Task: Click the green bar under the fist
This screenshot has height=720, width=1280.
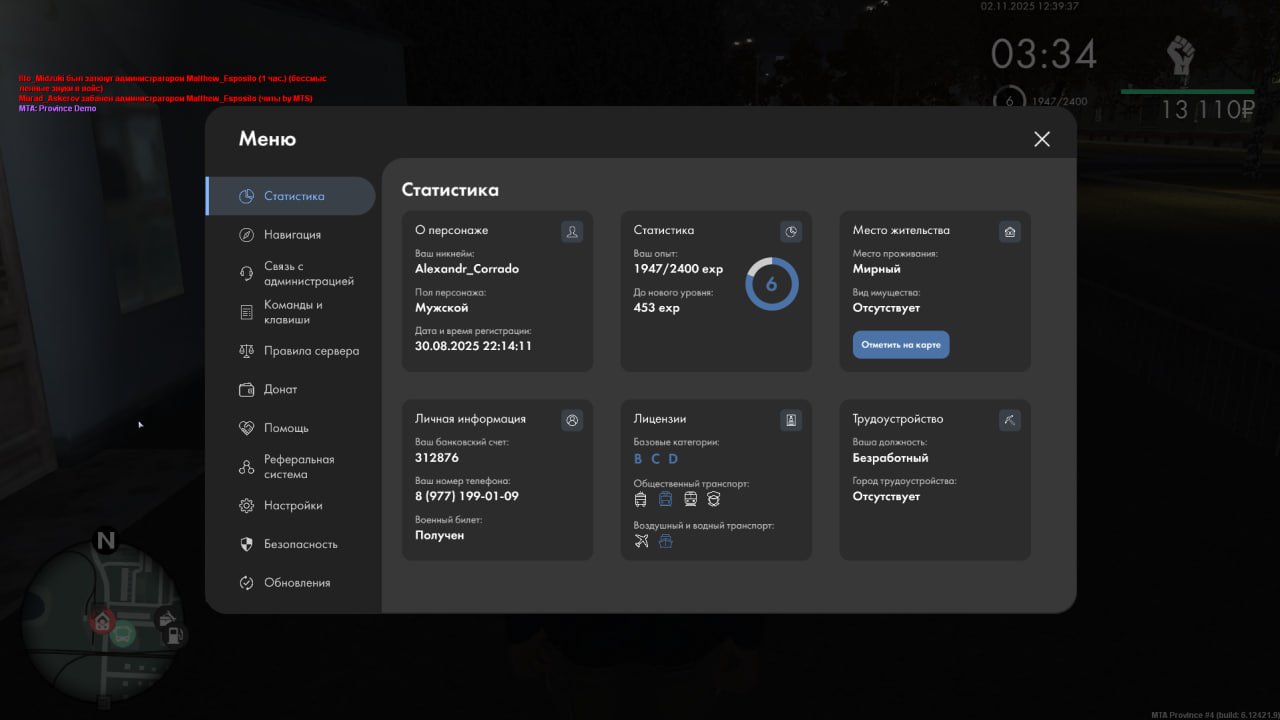Action: 1187,91
